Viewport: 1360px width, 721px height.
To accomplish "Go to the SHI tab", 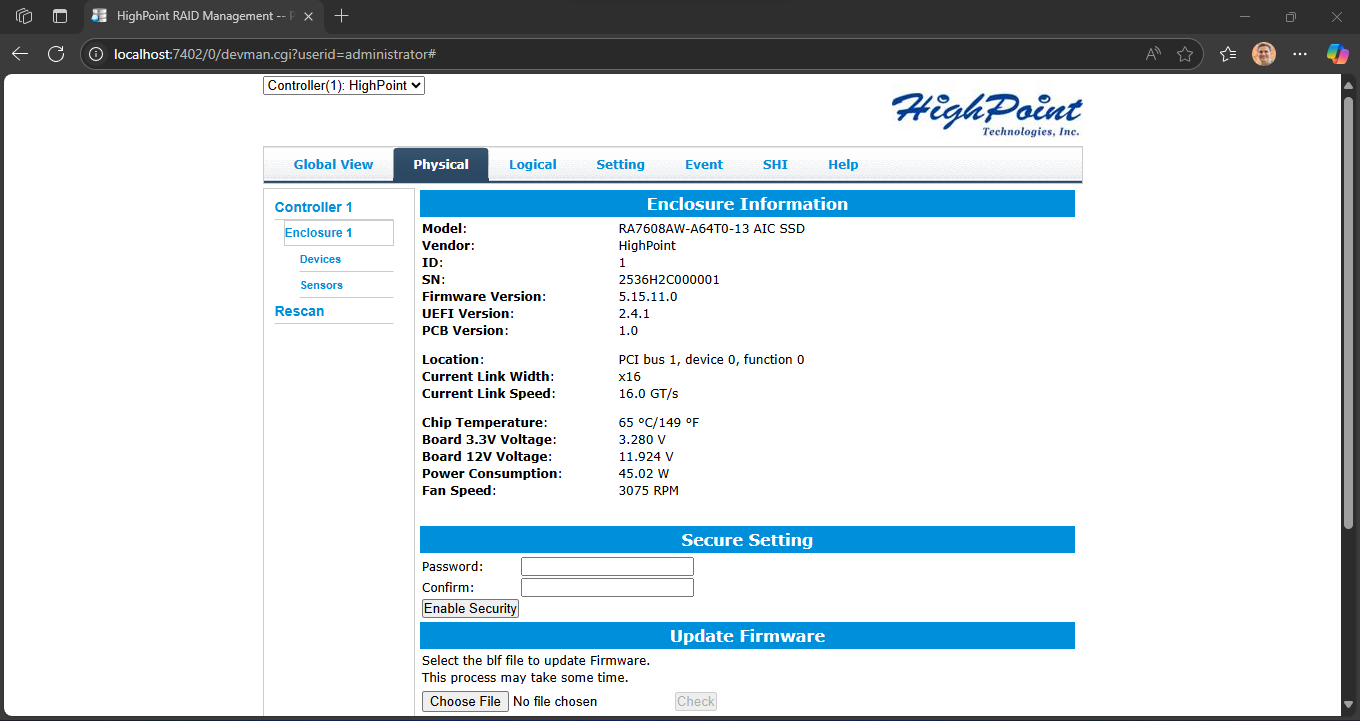I will (775, 164).
